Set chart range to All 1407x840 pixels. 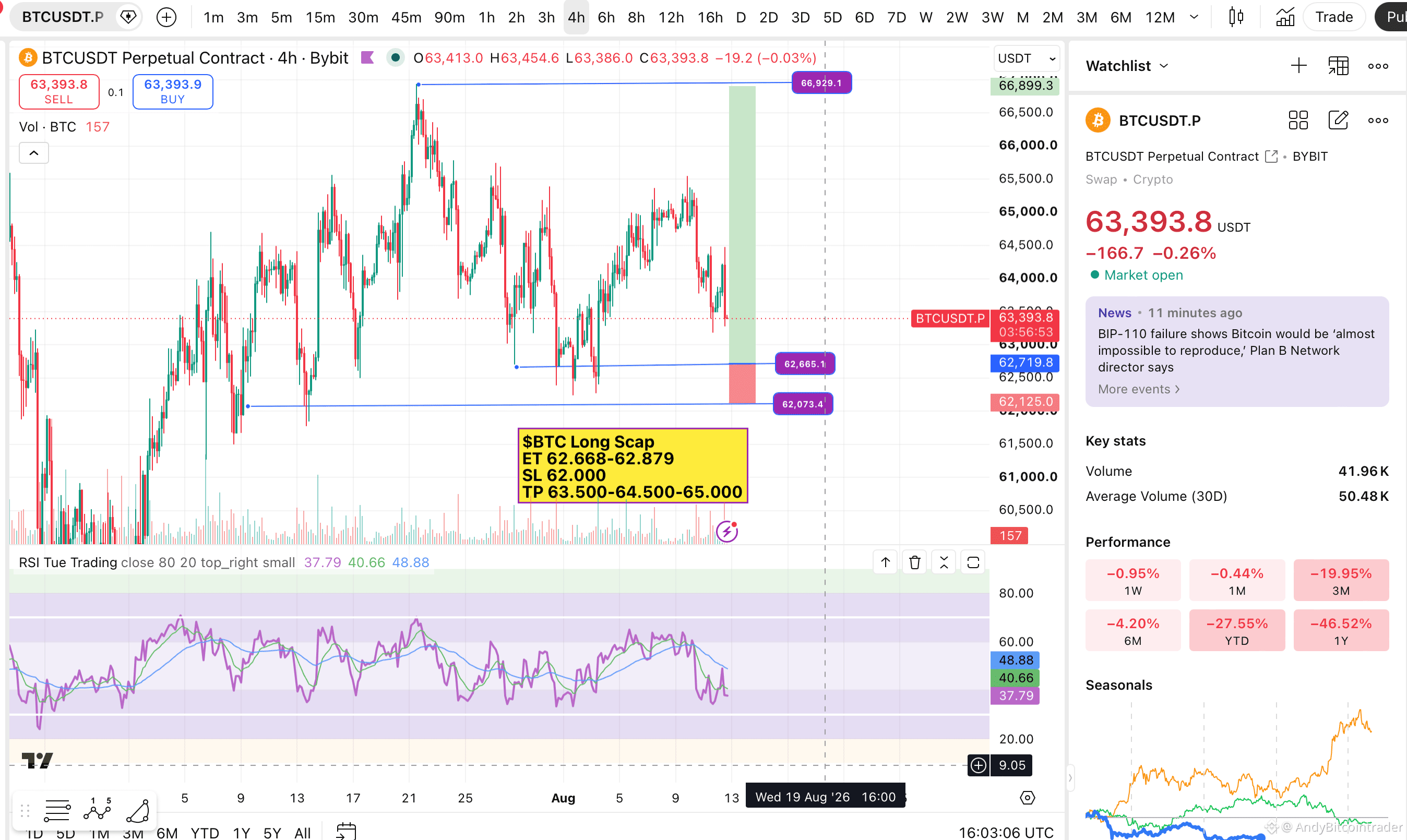pos(302,833)
